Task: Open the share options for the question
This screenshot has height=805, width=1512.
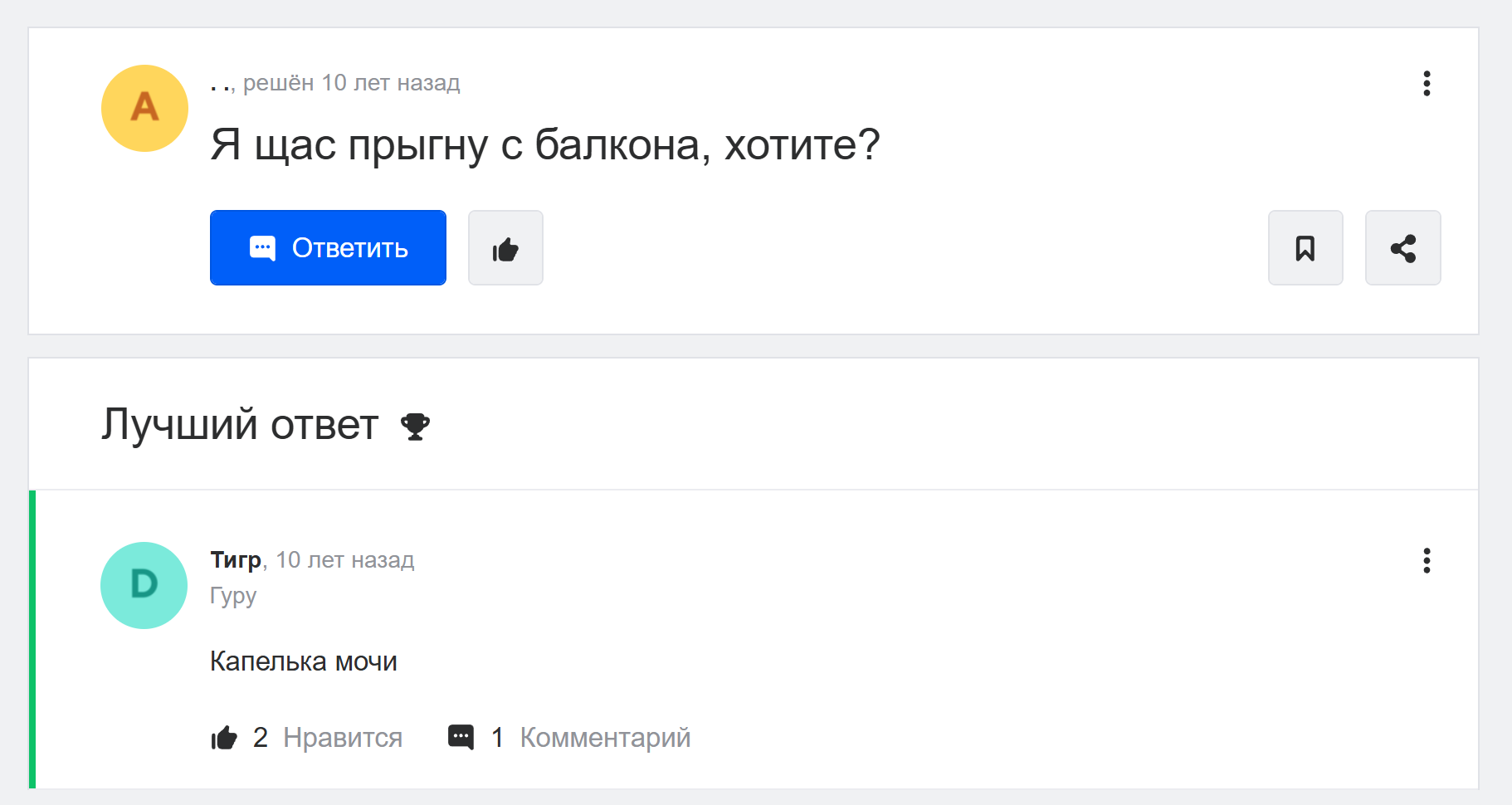Action: tap(1402, 248)
